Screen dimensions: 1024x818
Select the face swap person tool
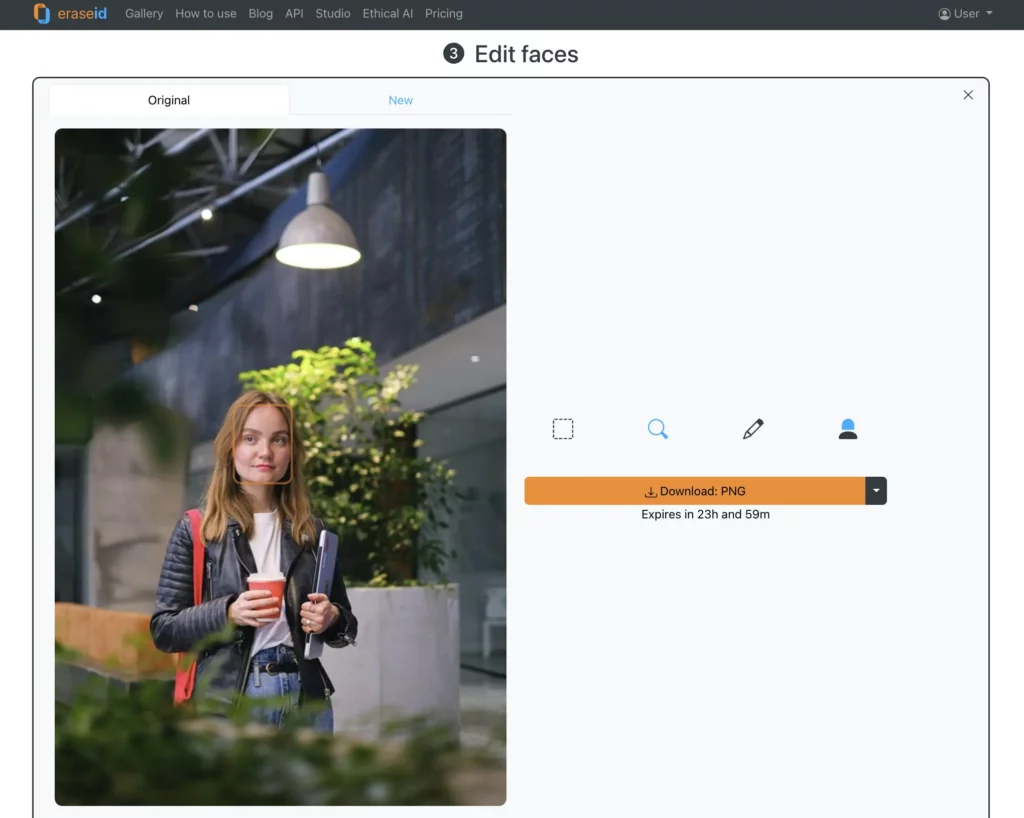coord(847,428)
